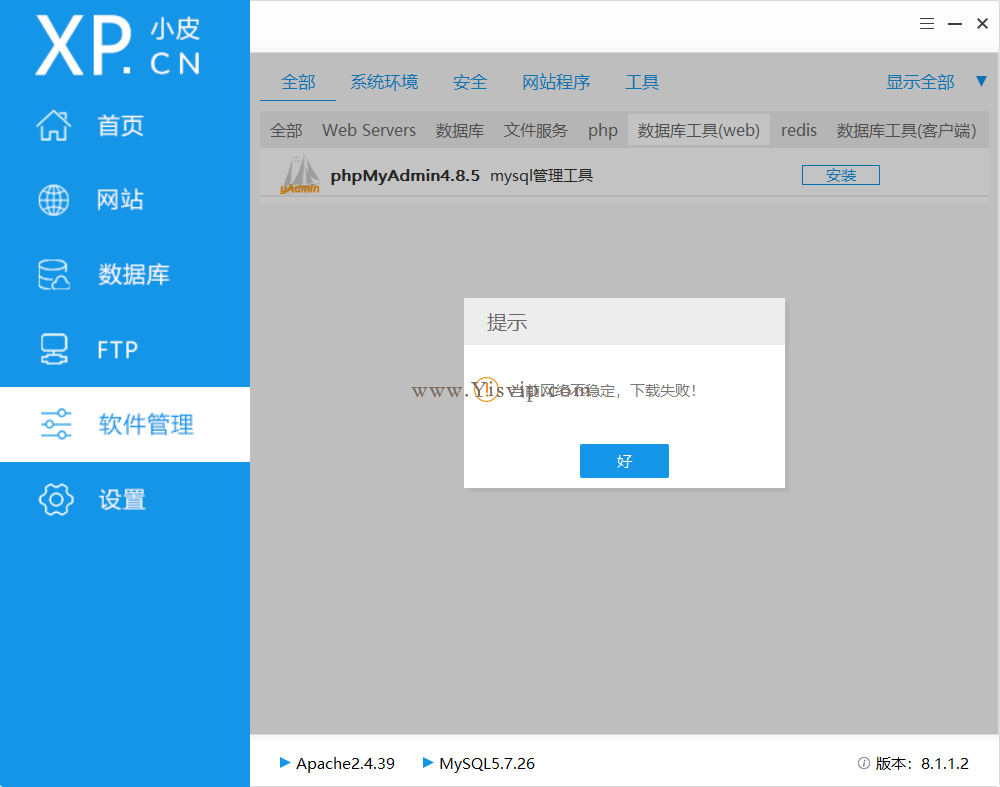Click the phpMyAdmin4.8.5 name text
Screen dimensions: 1000x787
pos(405,175)
